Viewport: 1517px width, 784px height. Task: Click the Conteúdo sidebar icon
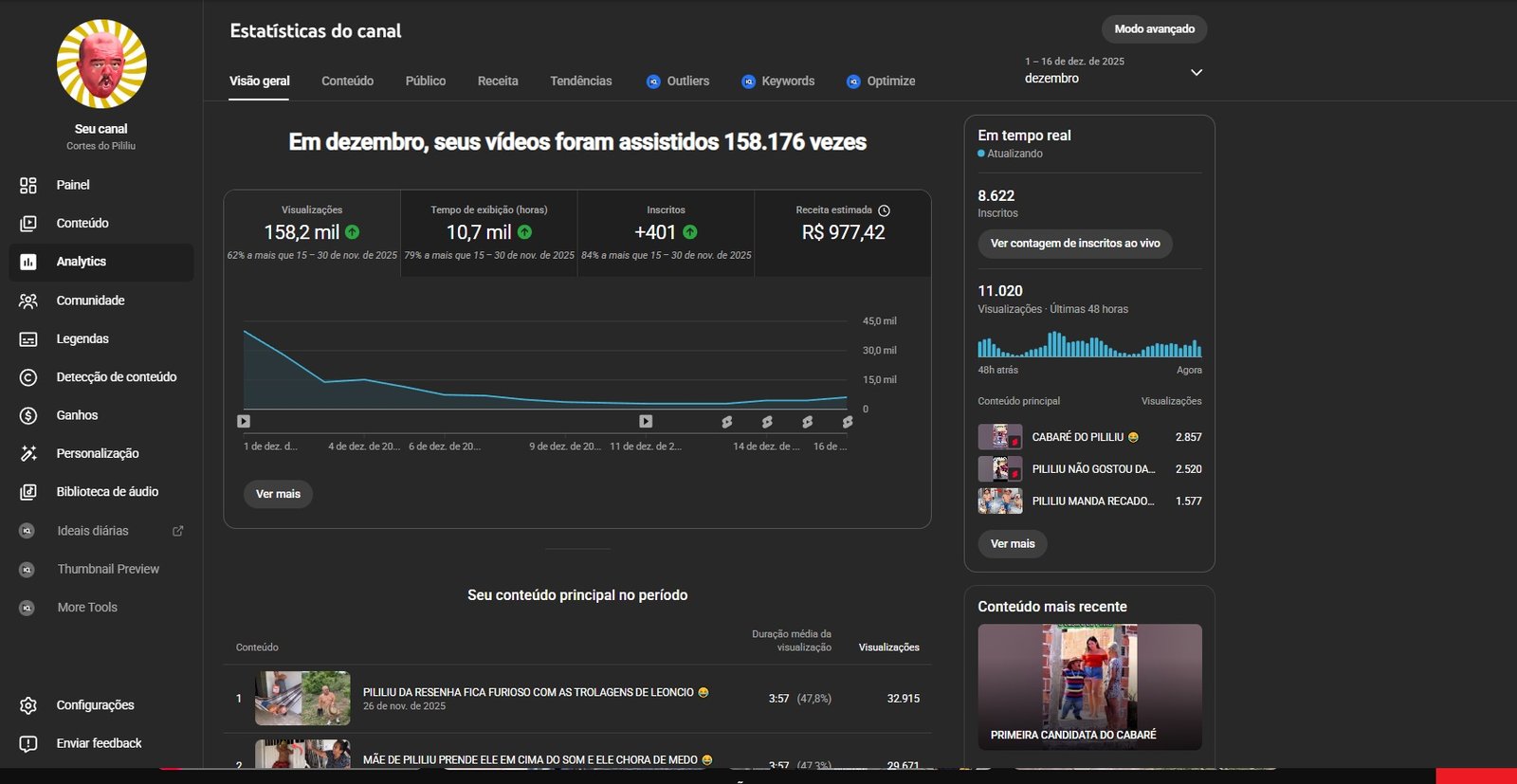28,224
